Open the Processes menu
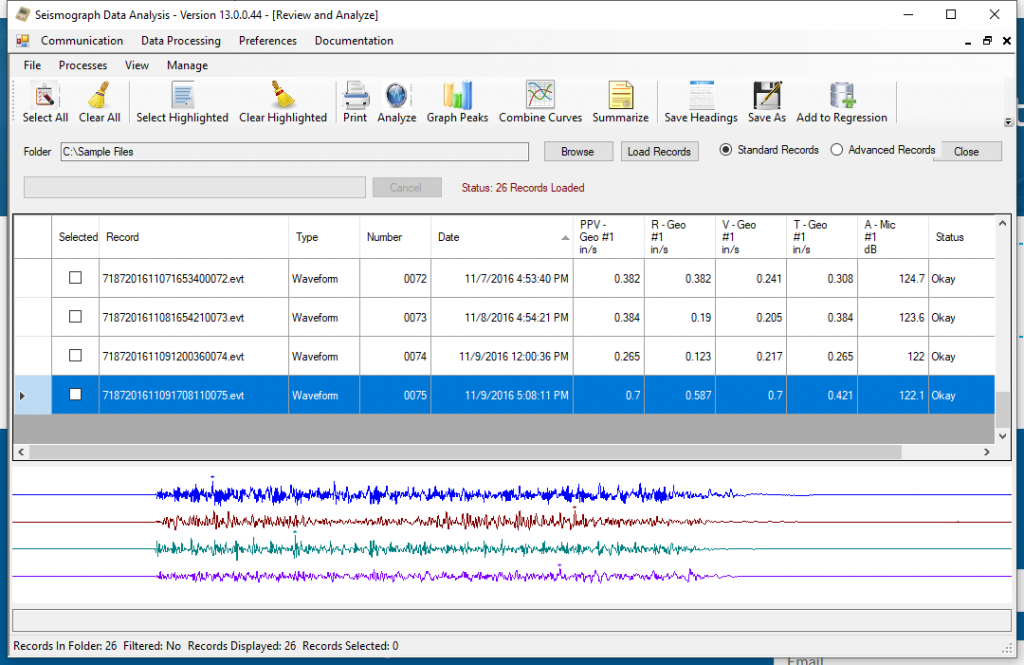The image size is (1024, 665). (x=82, y=65)
